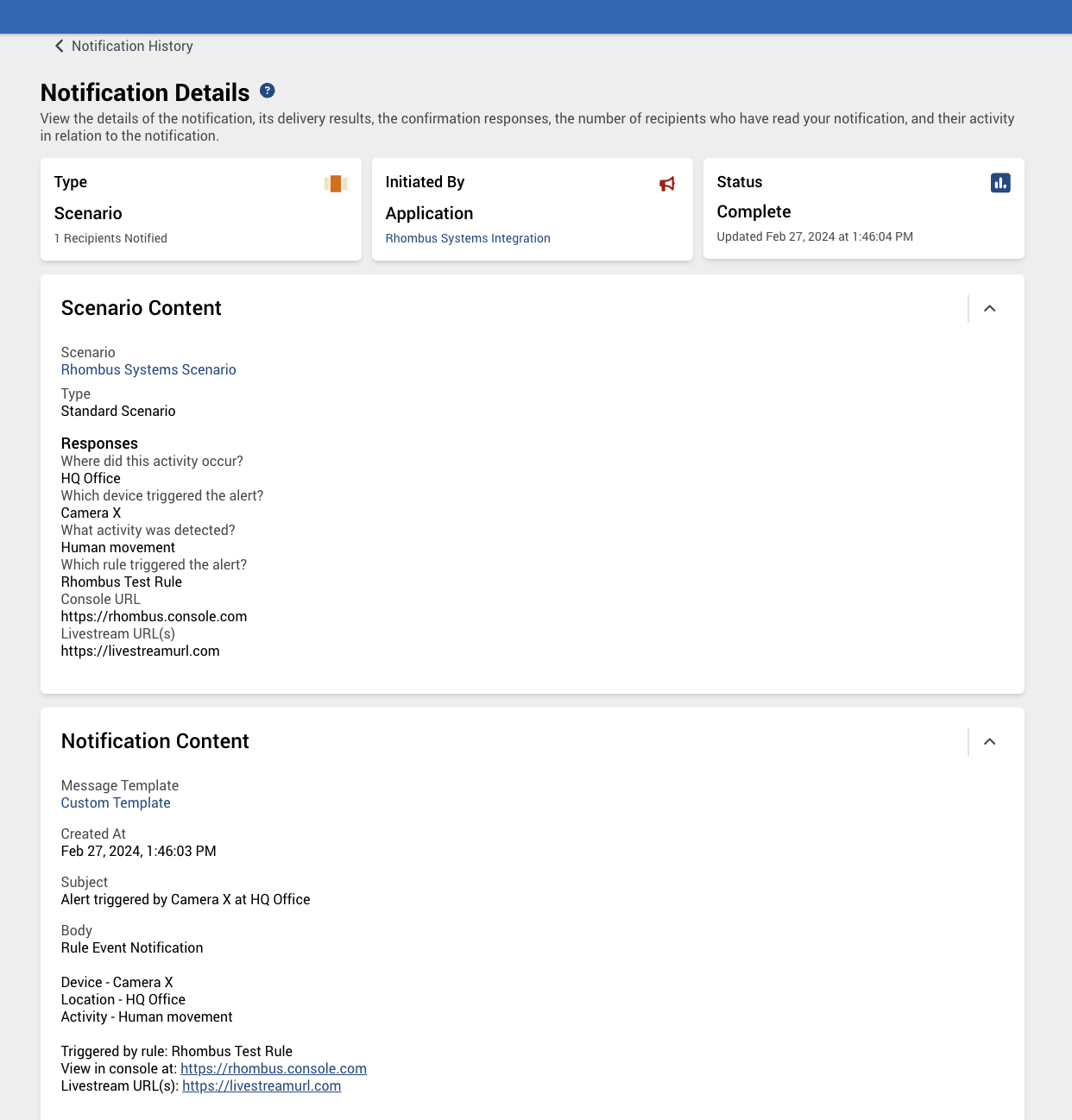Click the alert Subject line text

[185, 899]
